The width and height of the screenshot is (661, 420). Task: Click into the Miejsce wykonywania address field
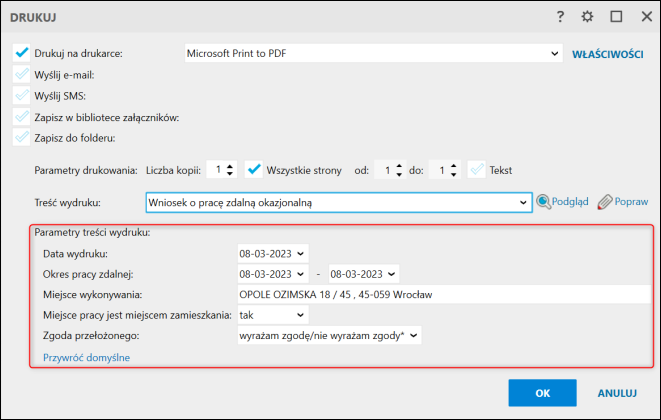(440, 294)
